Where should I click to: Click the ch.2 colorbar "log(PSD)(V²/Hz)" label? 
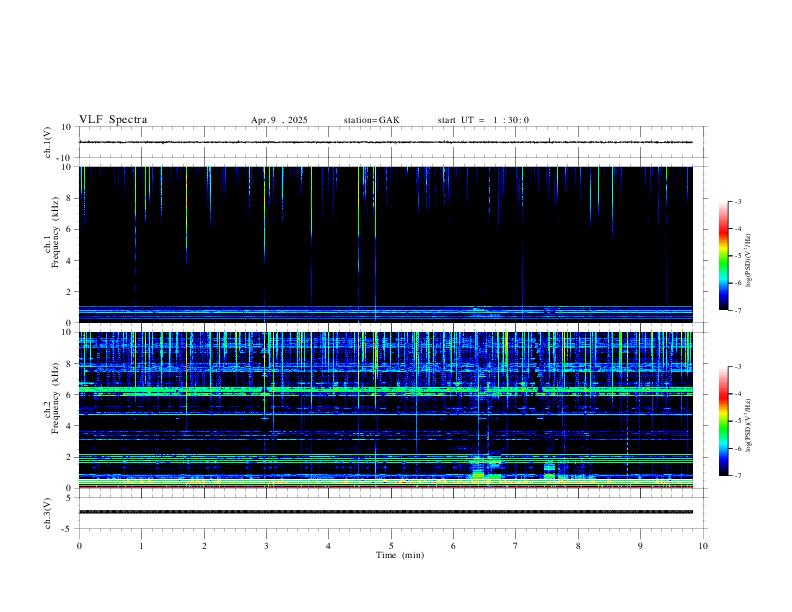(x=748, y=425)
